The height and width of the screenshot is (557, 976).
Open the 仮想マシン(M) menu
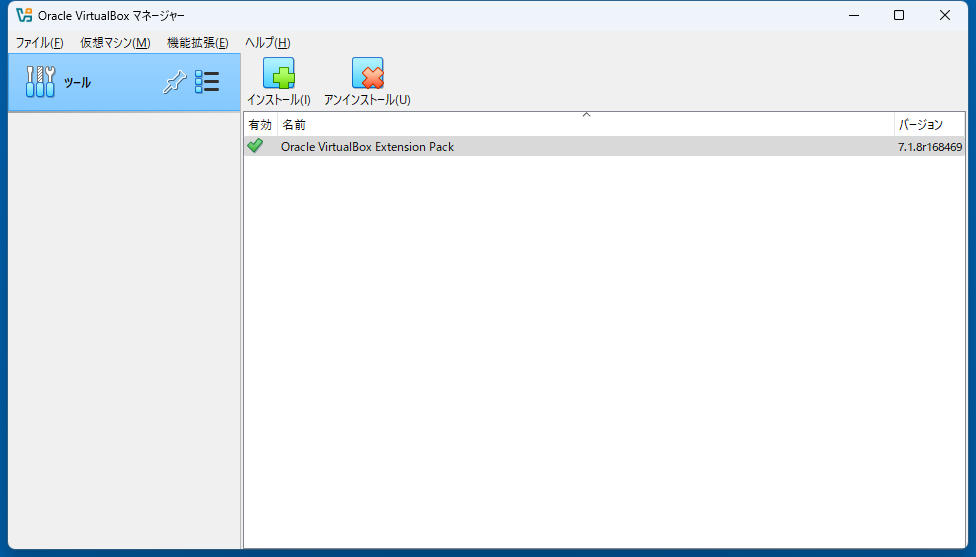pos(115,42)
